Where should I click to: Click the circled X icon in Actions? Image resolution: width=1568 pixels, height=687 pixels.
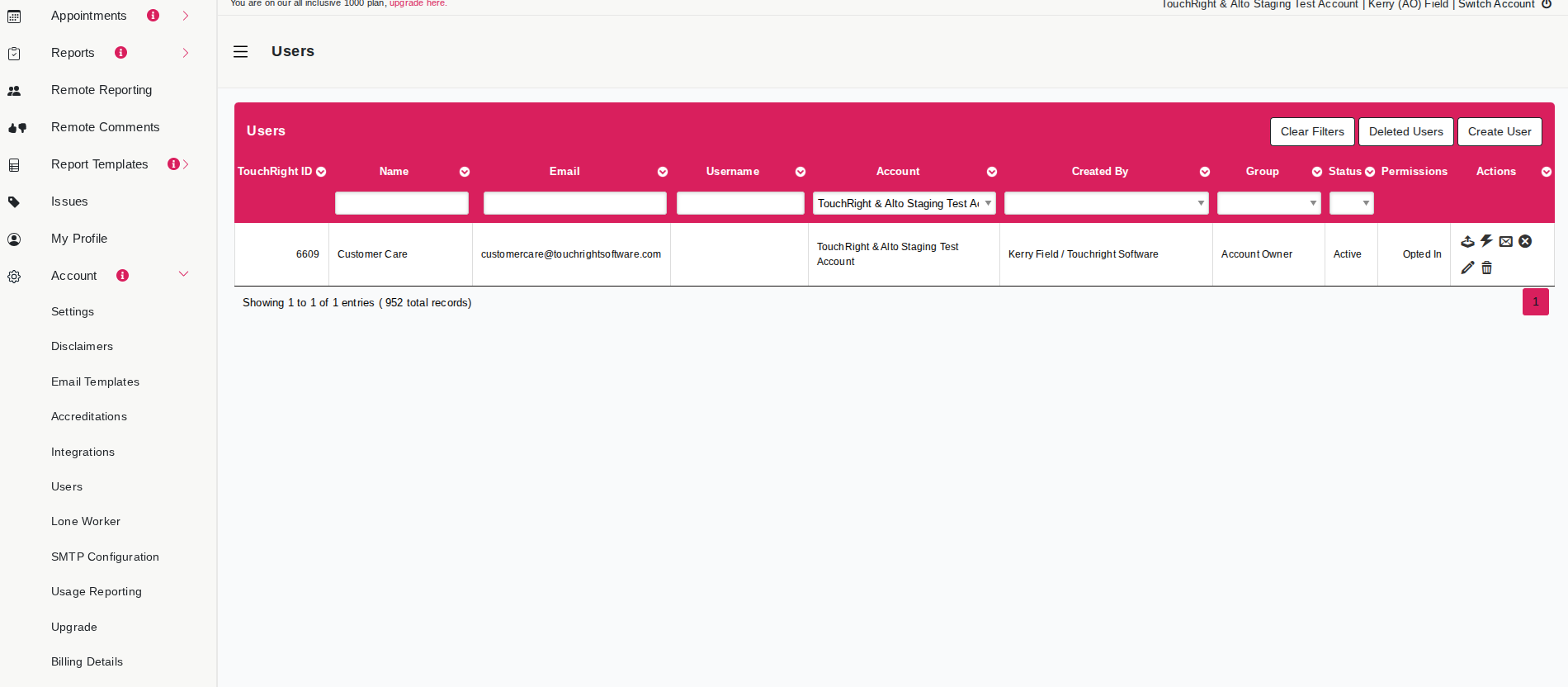1525,241
